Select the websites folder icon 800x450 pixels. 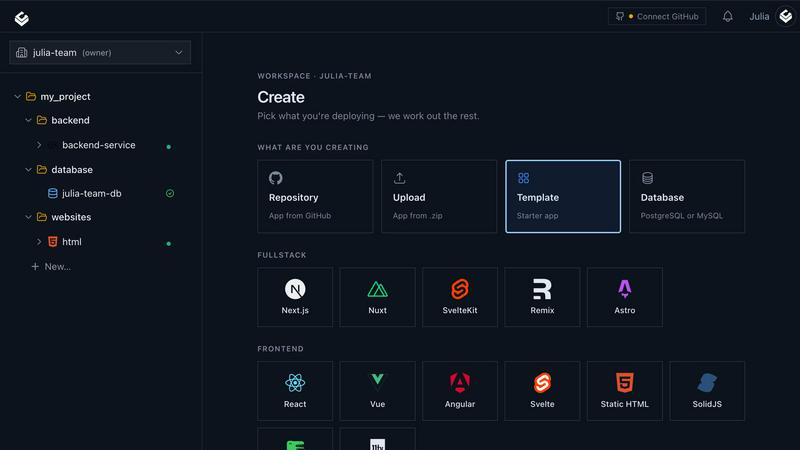tap(42, 217)
